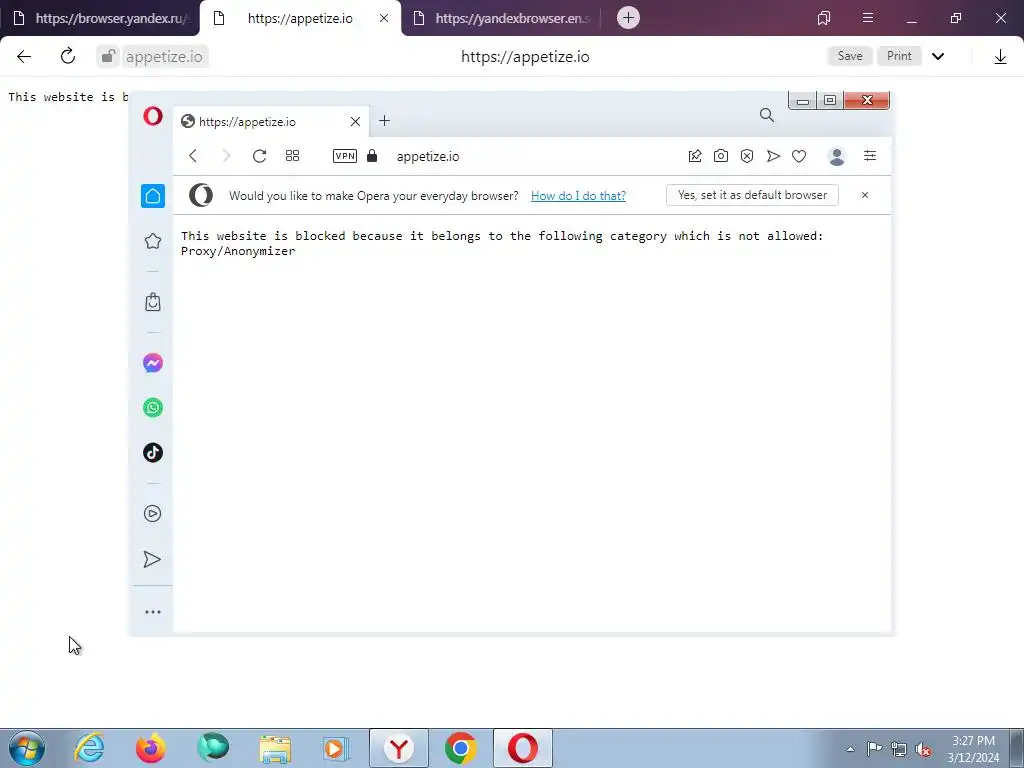Viewport: 1024px width, 768px height.
Task: Go back in Yandex browser
Action: coord(24,56)
